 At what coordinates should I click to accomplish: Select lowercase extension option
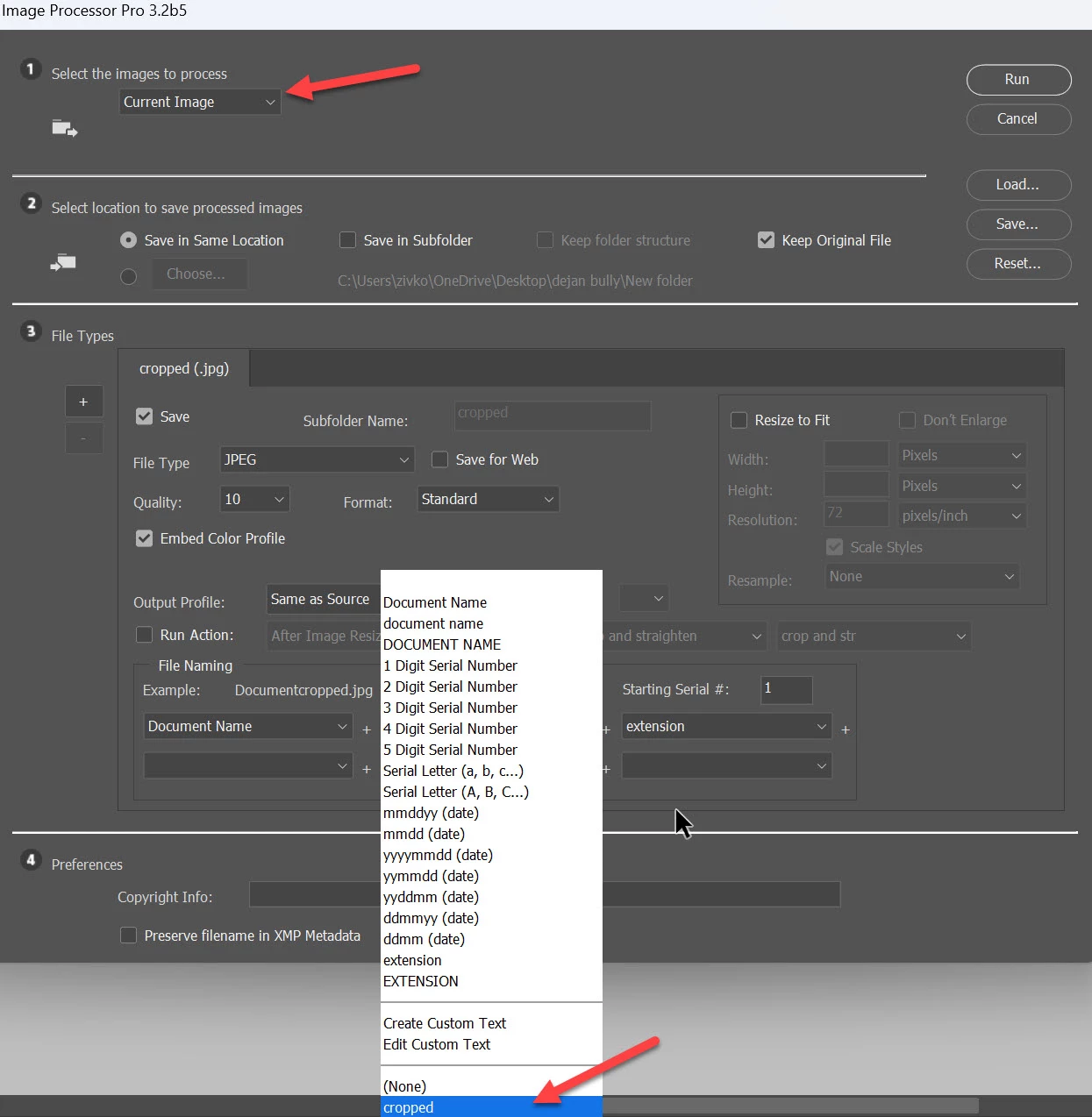pos(491,960)
